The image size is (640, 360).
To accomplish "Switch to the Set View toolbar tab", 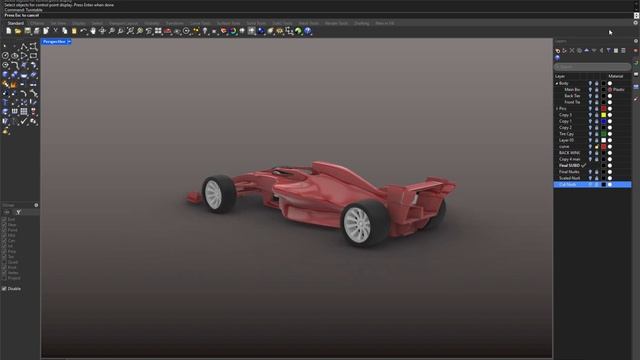I will pyautogui.click(x=58, y=23).
